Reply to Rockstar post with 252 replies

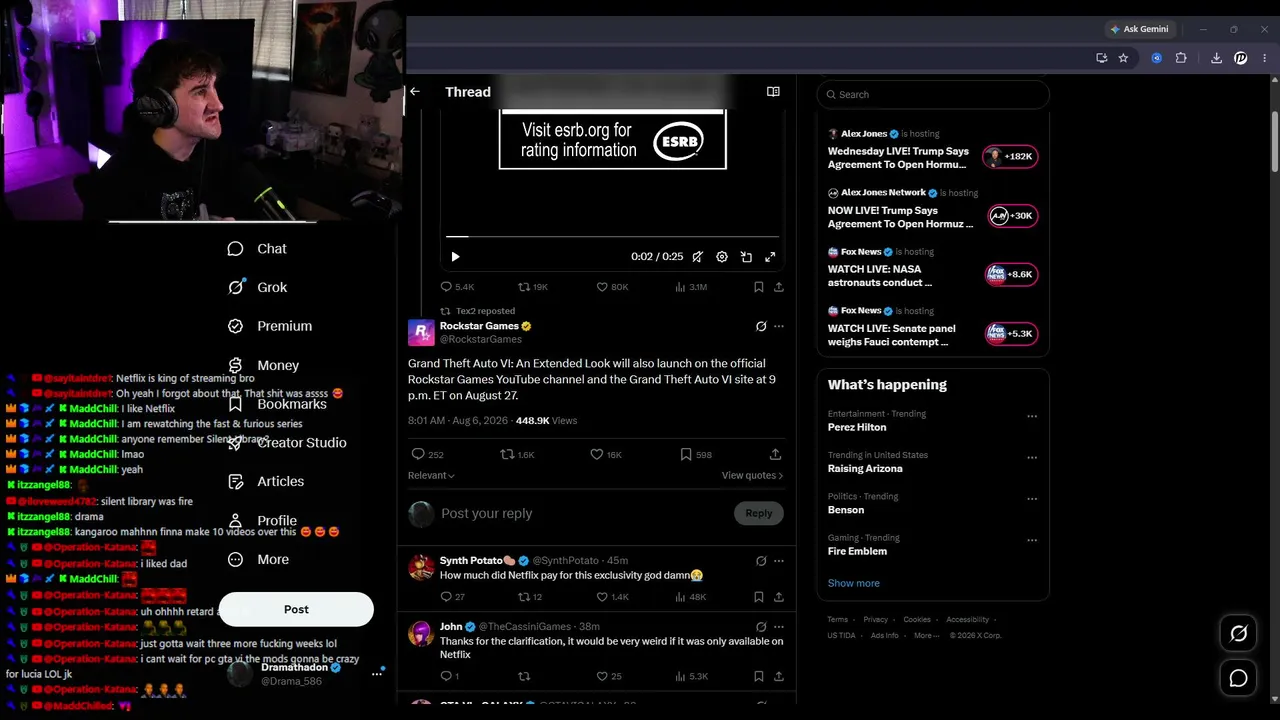[427, 454]
